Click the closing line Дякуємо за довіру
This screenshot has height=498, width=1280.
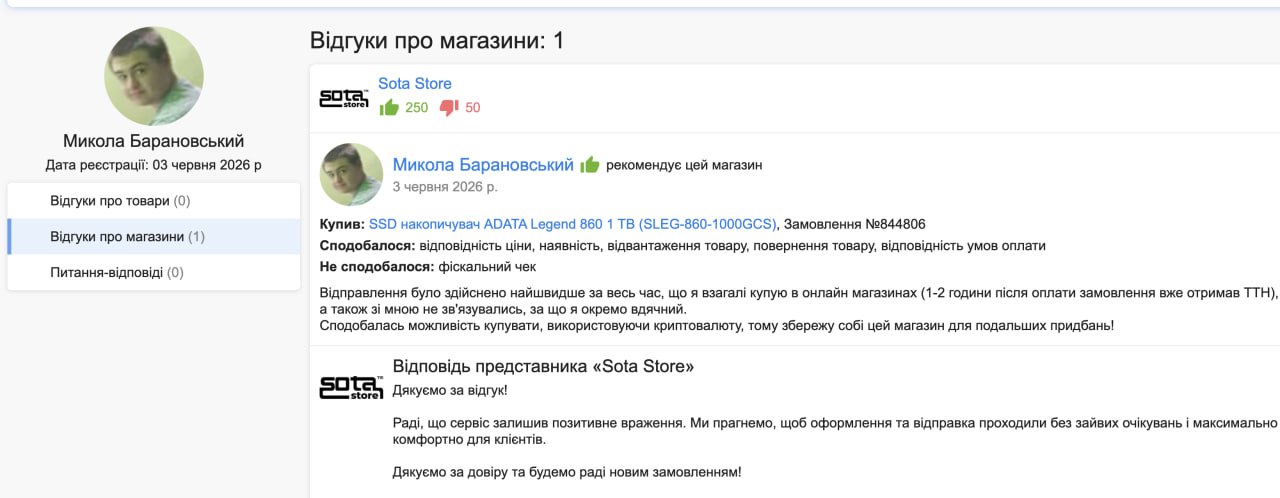(x=567, y=471)
